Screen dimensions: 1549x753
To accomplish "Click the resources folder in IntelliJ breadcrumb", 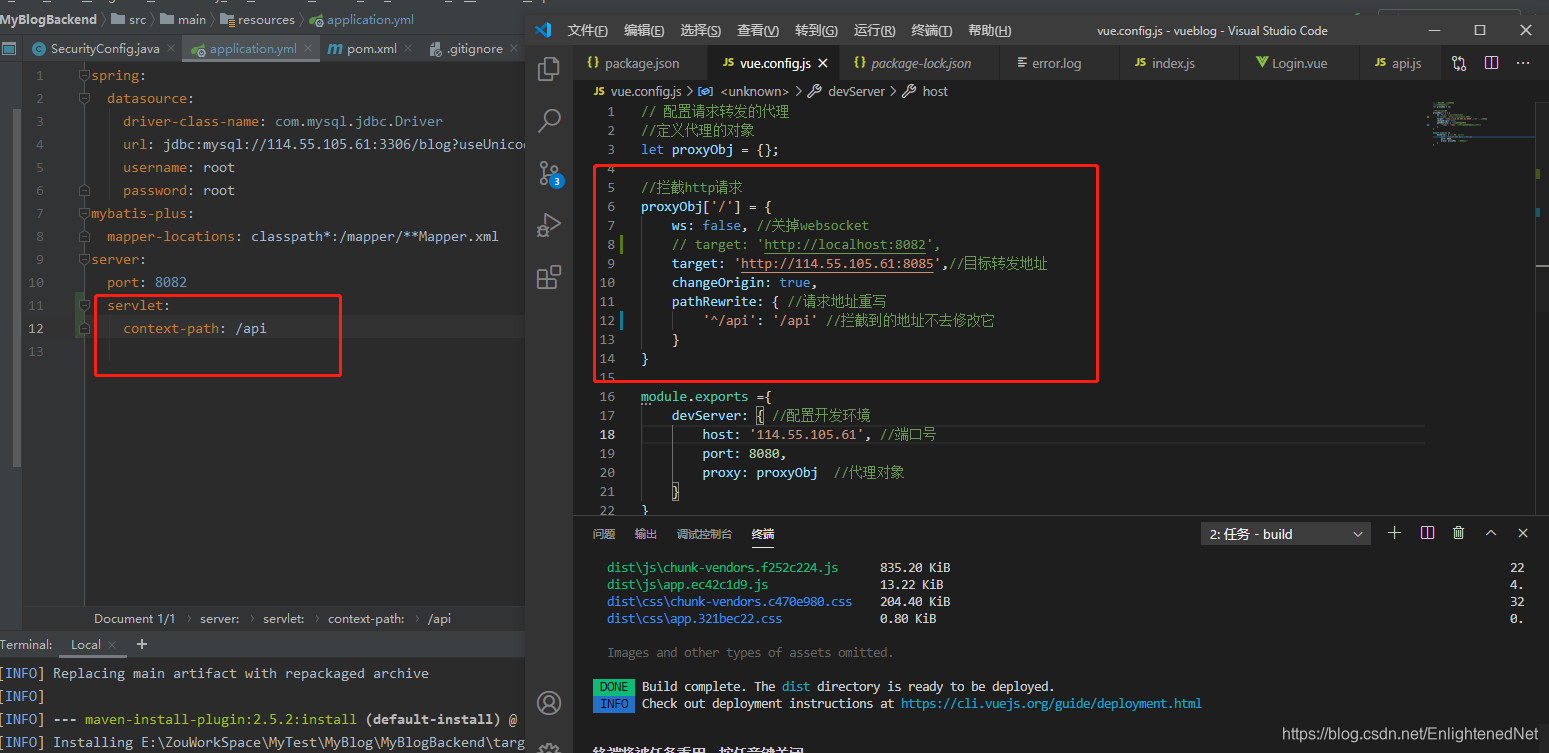I will [259, 19].
